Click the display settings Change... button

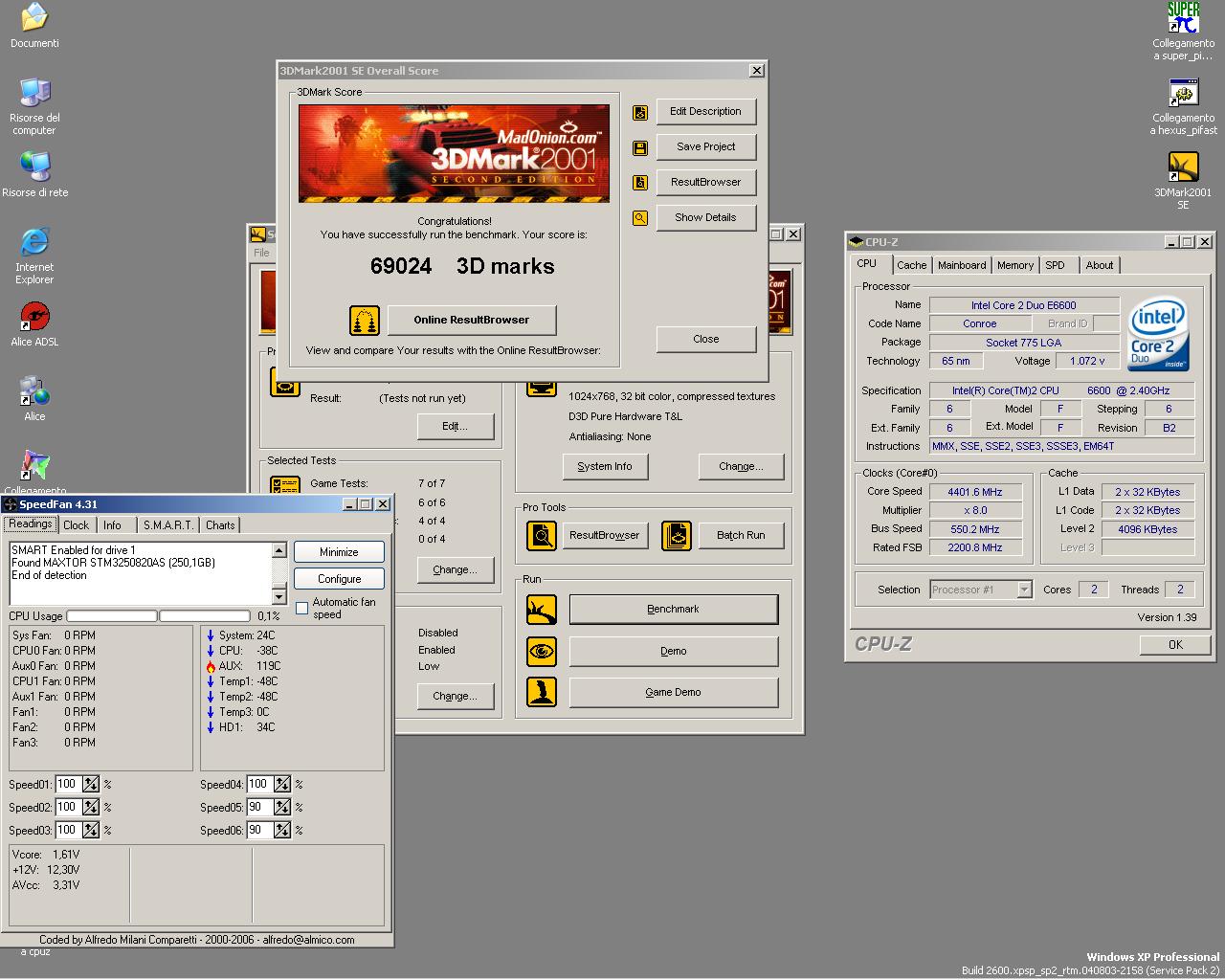tap(741, 467)
